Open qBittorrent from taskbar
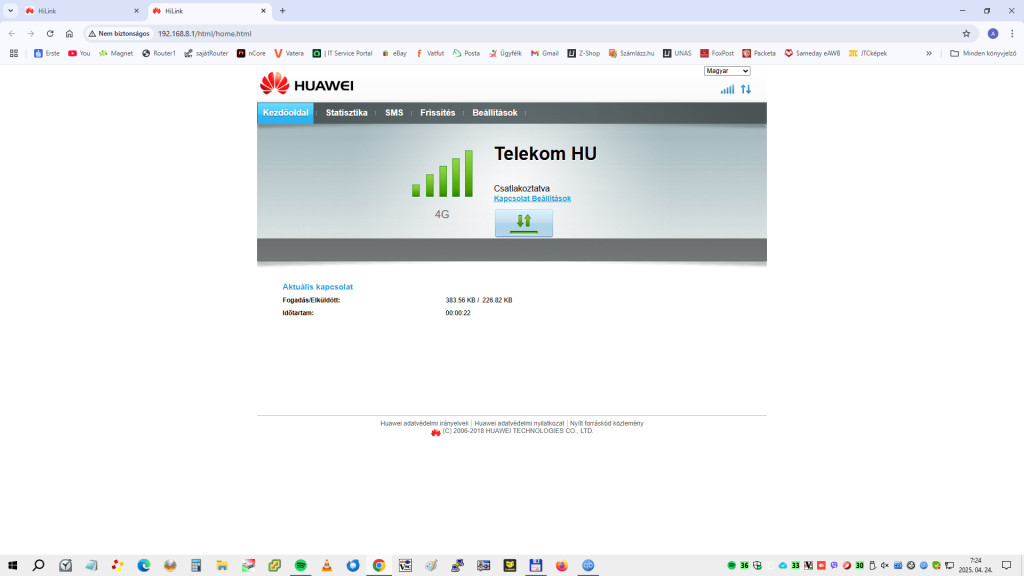 (x=588, y=566)
